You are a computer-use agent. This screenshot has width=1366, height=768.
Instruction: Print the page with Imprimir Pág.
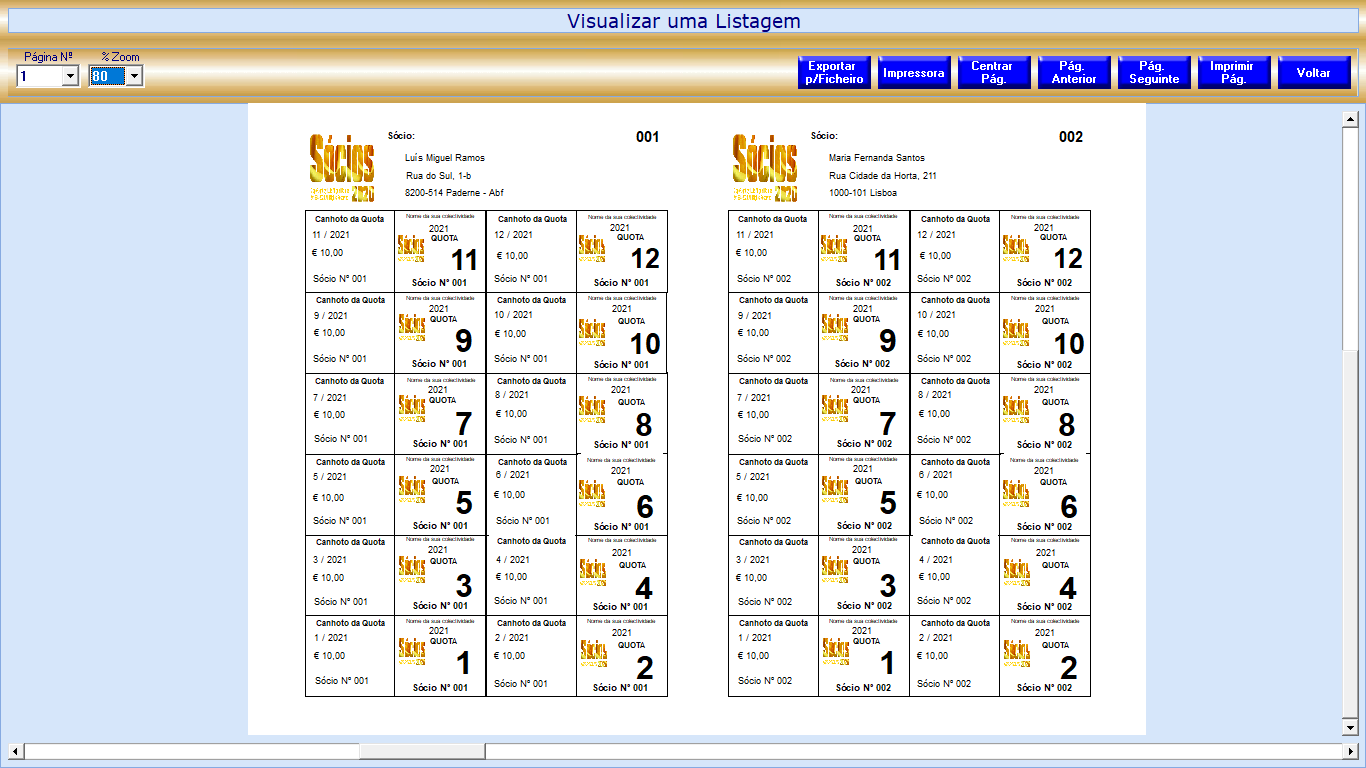coord(1233,73)
